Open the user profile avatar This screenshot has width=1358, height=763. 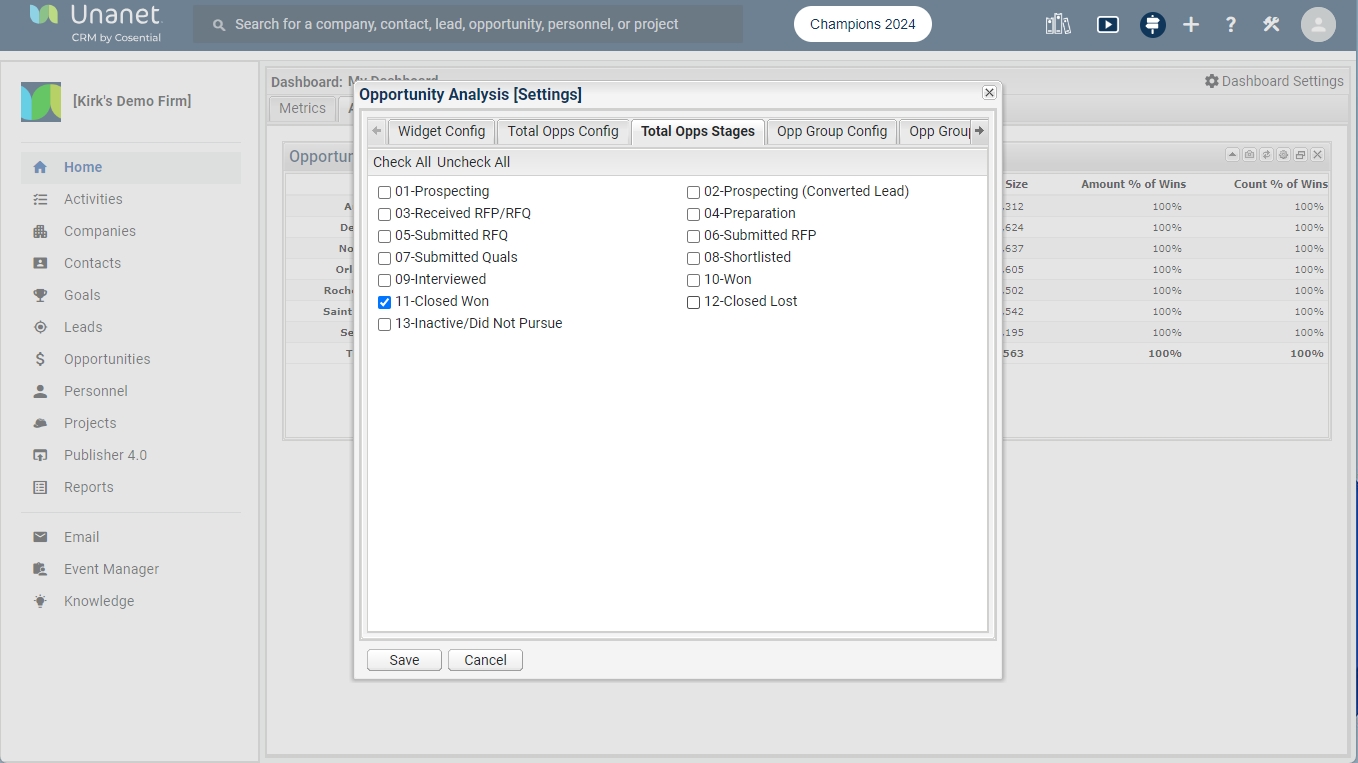coord(1318,24)
